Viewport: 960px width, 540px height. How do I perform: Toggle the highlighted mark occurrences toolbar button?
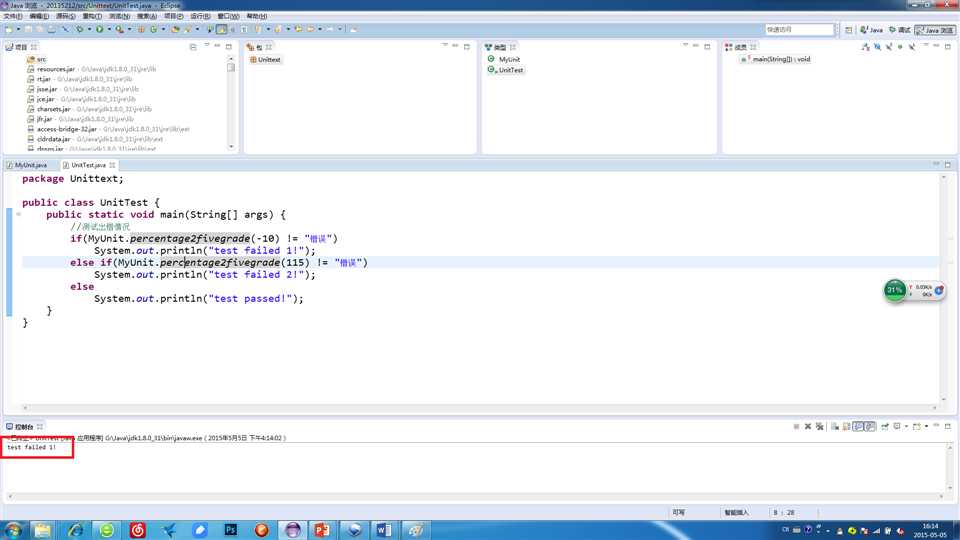221,30
